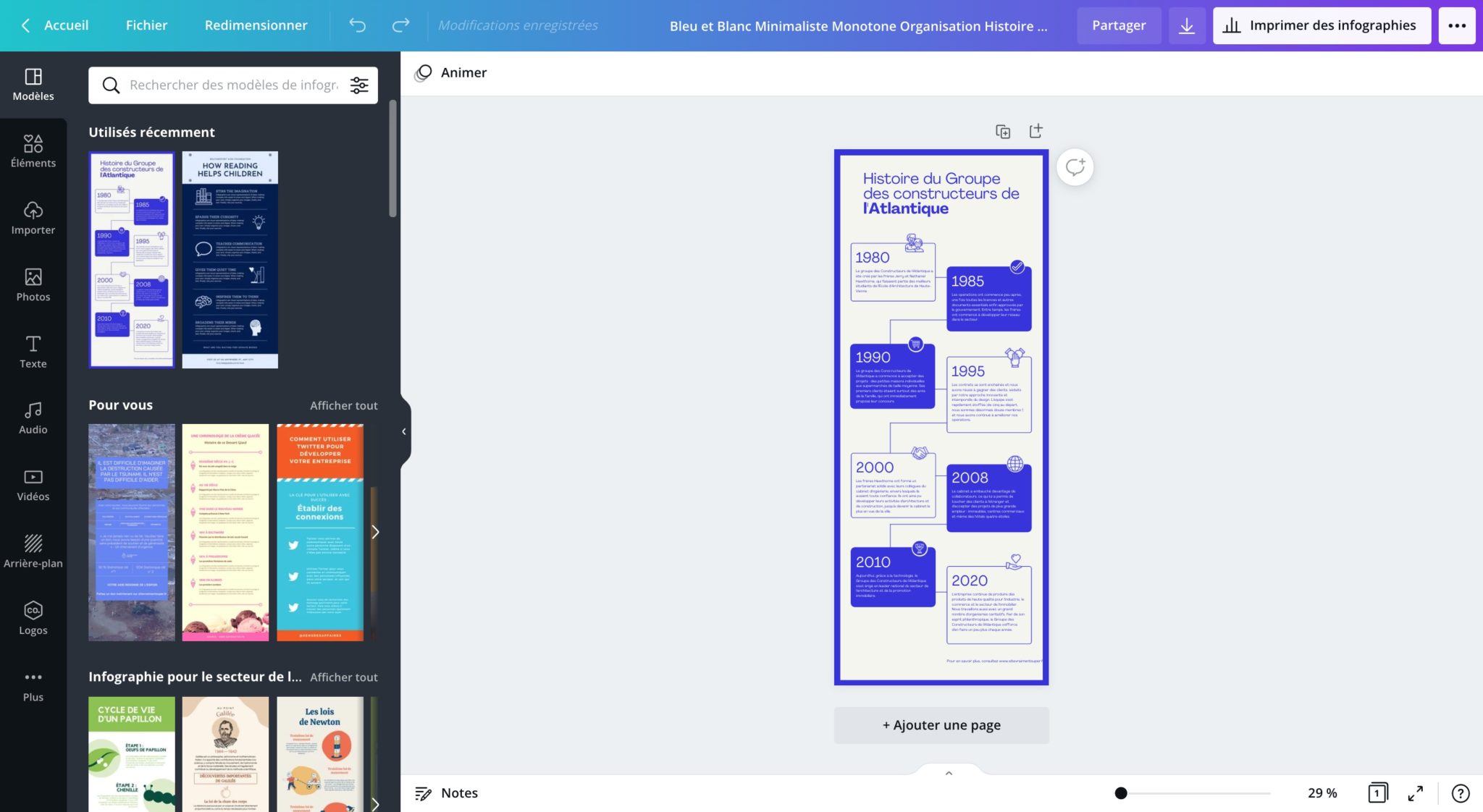
Task: Open the Animer options
Action: coord(450,72)
